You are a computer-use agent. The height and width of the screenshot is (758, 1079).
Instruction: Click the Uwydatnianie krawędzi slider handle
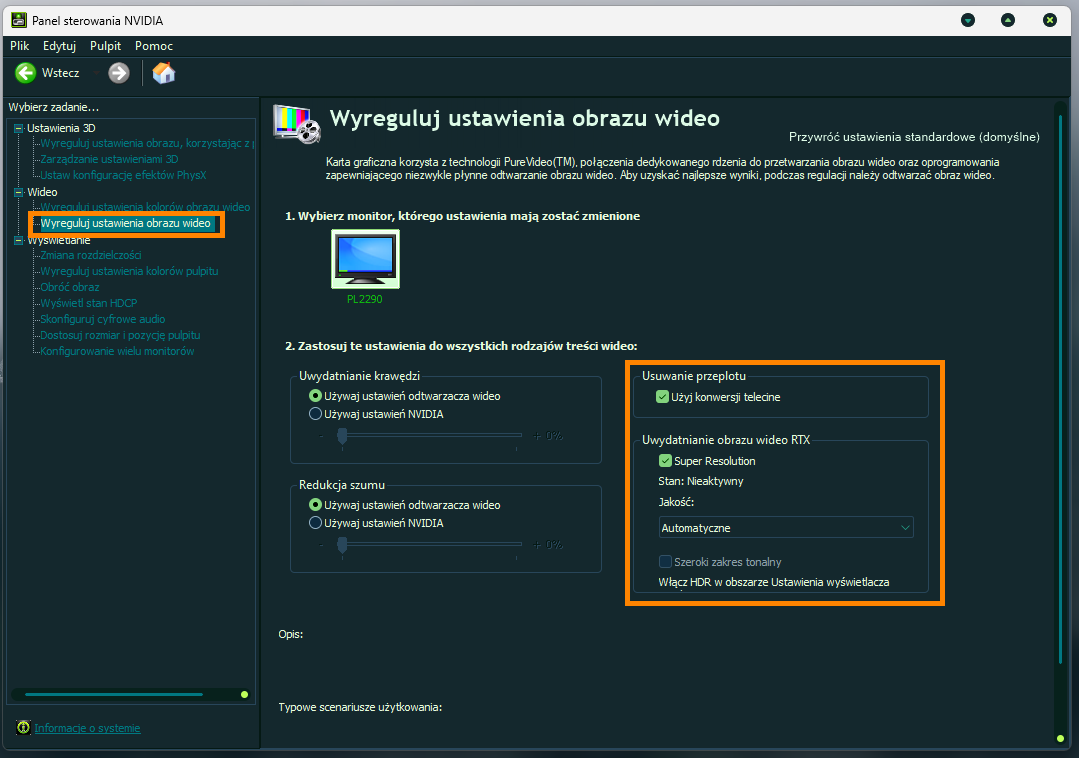tap(342, 436)
